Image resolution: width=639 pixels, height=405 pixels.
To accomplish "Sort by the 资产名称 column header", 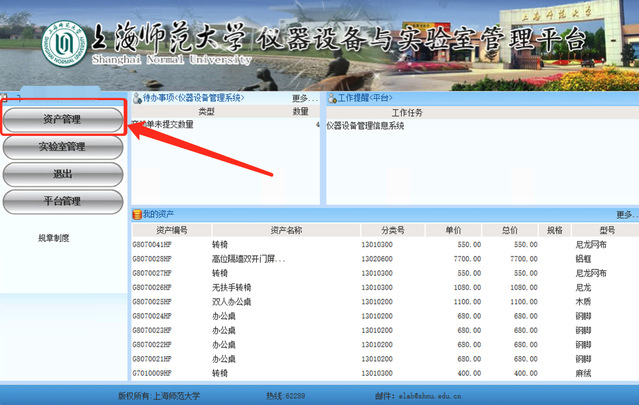I will point(285,229).
